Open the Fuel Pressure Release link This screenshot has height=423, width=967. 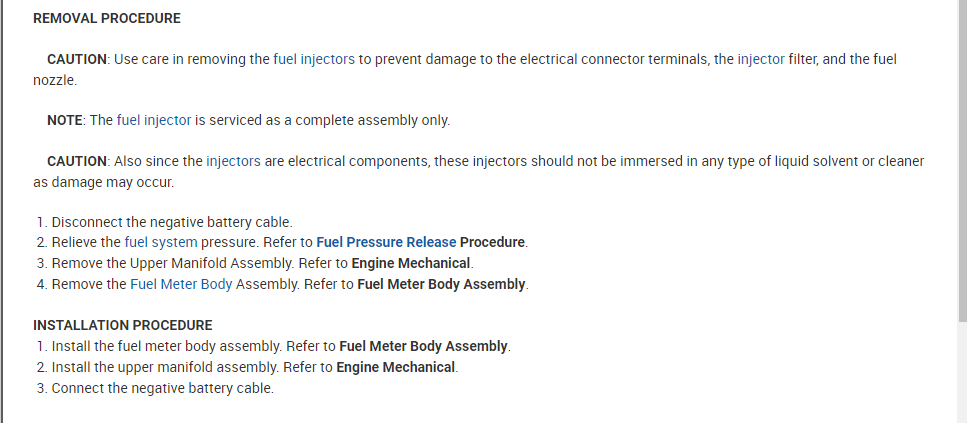click(386, 242)
